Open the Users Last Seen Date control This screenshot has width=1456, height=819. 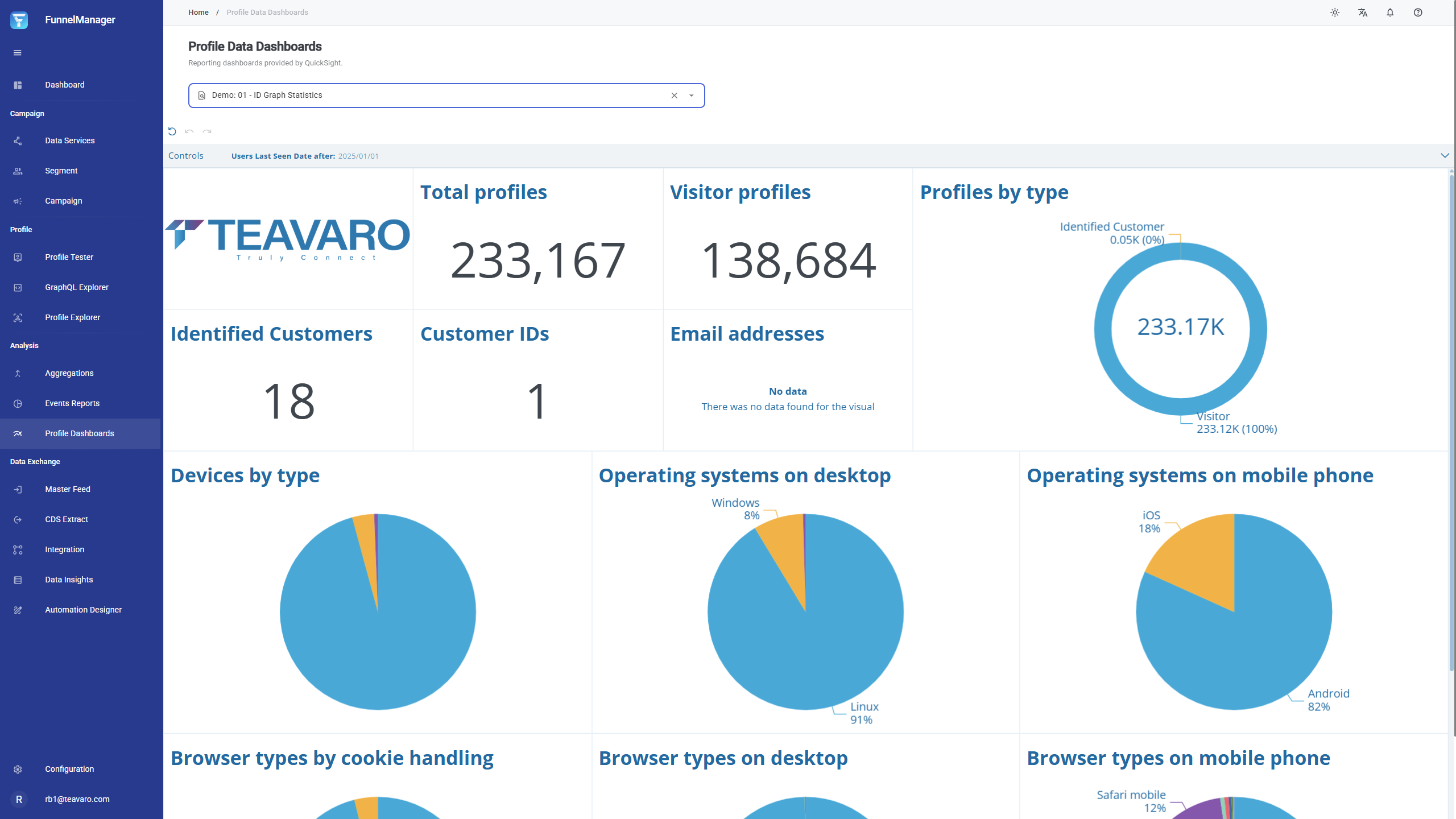(305, 156)
